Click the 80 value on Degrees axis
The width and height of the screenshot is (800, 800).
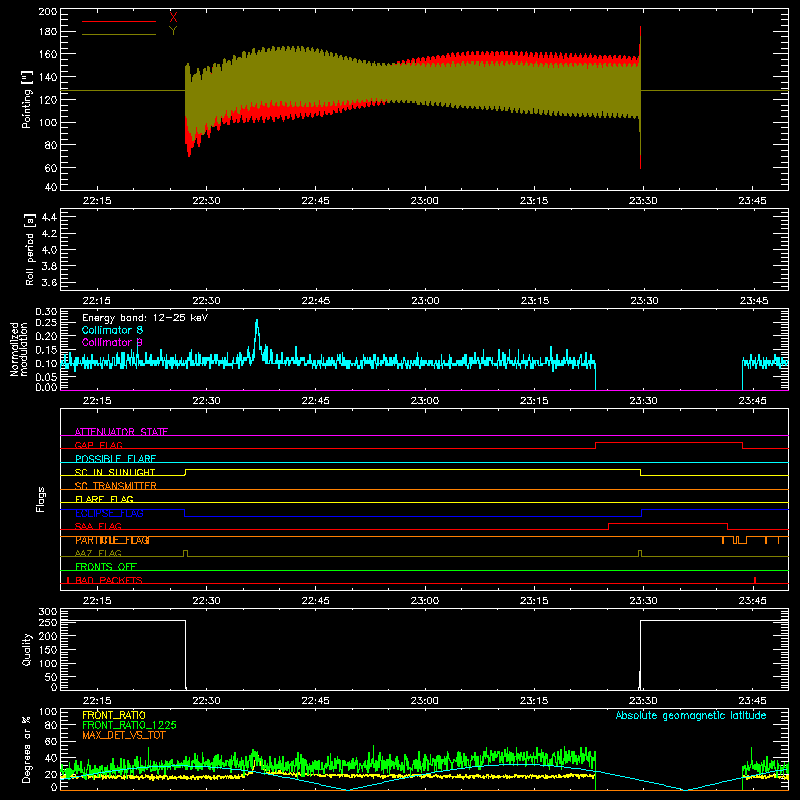(51, 725)
